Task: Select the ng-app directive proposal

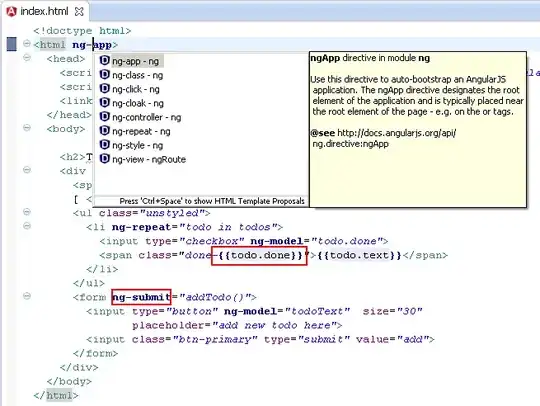Action: coord(130,61)
